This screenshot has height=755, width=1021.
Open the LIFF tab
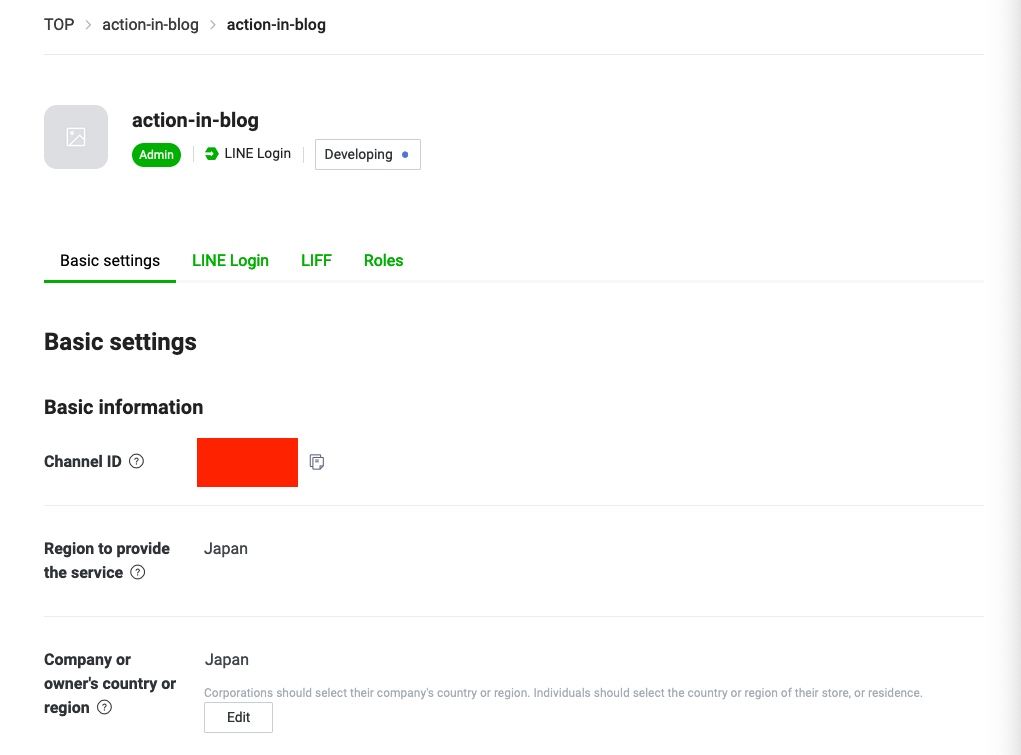316,261
